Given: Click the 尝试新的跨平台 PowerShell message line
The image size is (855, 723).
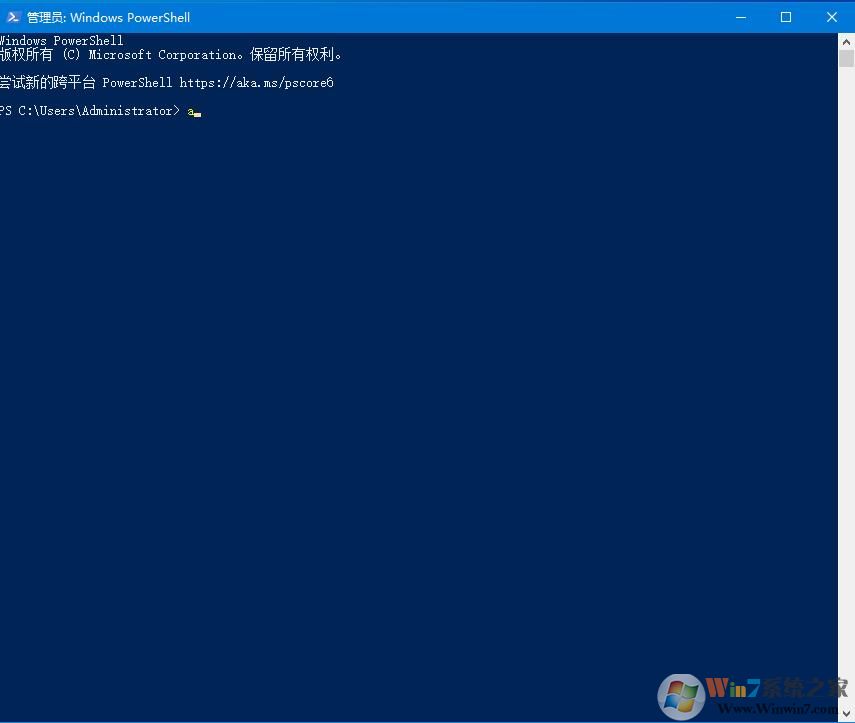Looking at the screenshot, I should 167,82.
